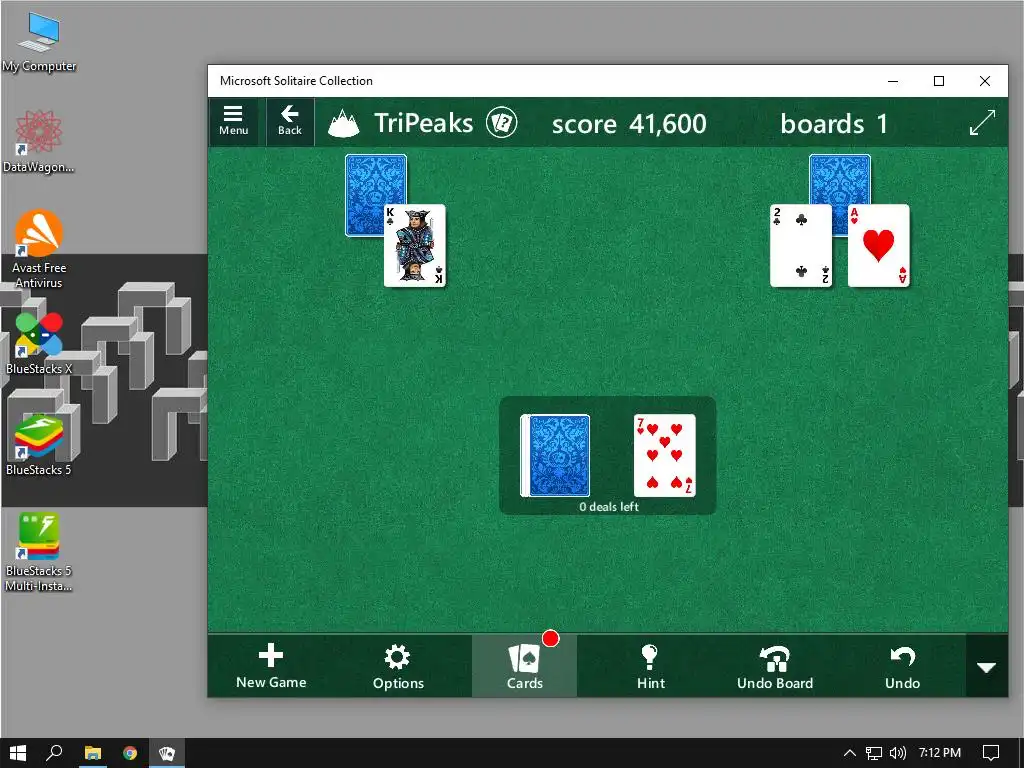
Task: Open File Explorer from taskbar
Action: click(93, 753)
